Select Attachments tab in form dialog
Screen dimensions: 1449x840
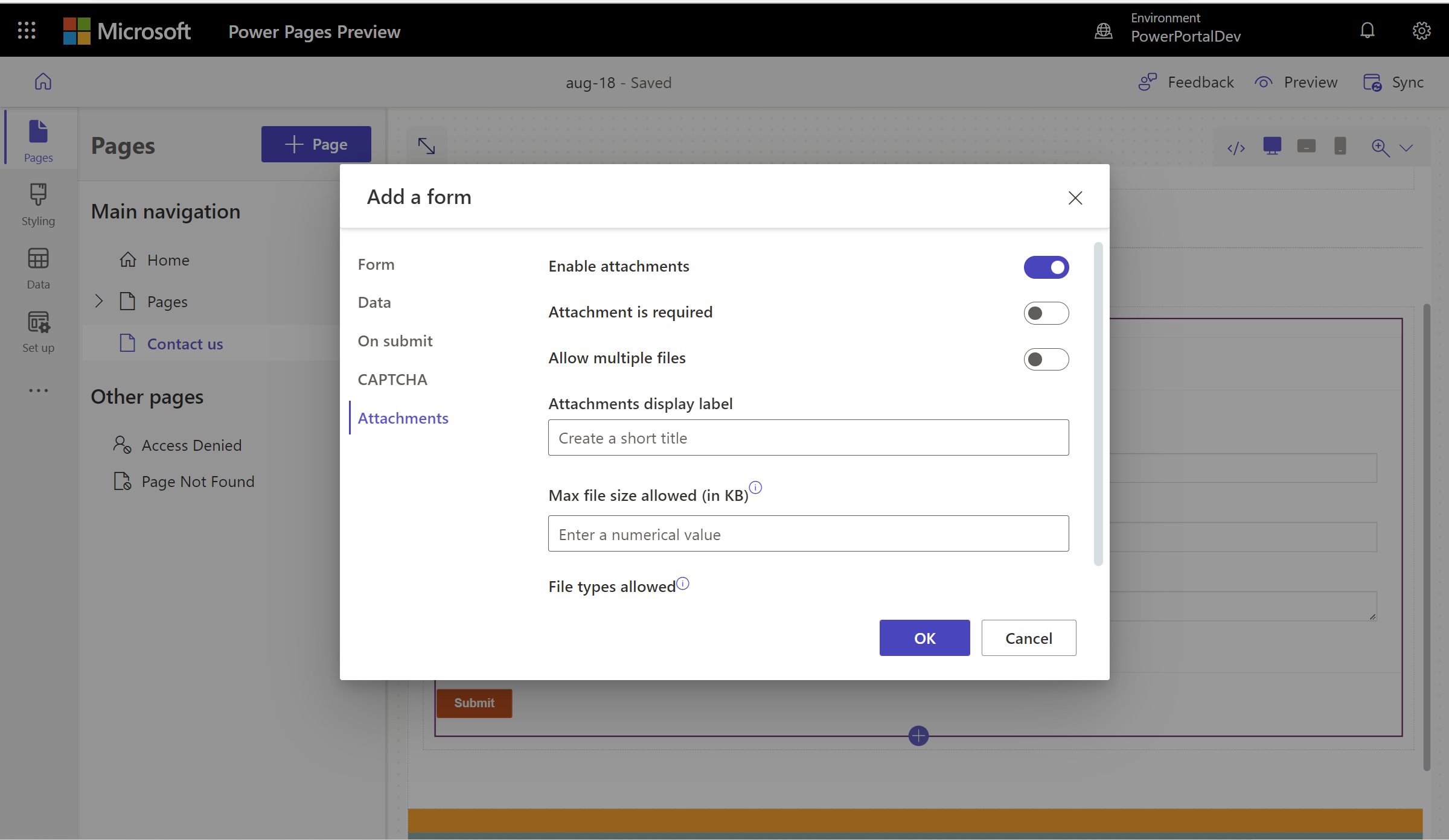pyautogui.click(x=404, y=418)
